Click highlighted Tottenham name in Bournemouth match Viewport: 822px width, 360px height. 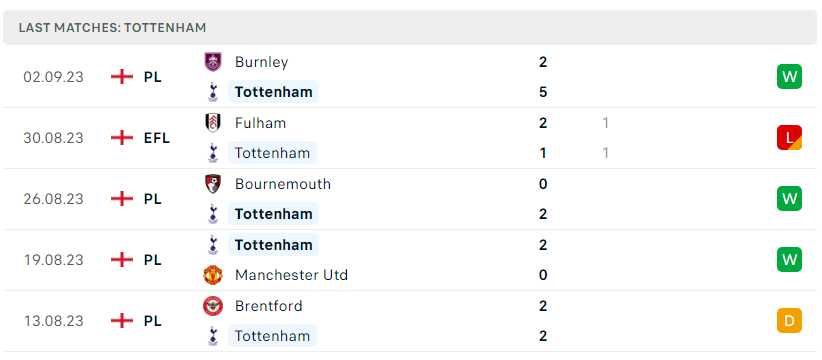[x=273, y=214]
